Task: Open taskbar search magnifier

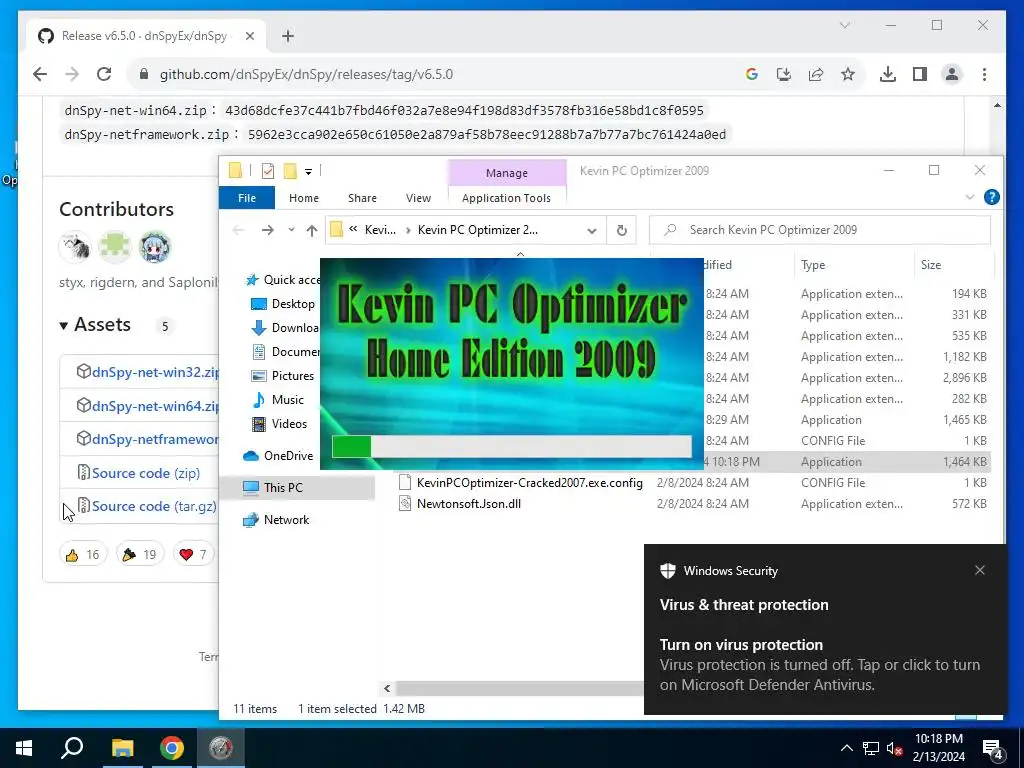Action: [x=72, y=748]
